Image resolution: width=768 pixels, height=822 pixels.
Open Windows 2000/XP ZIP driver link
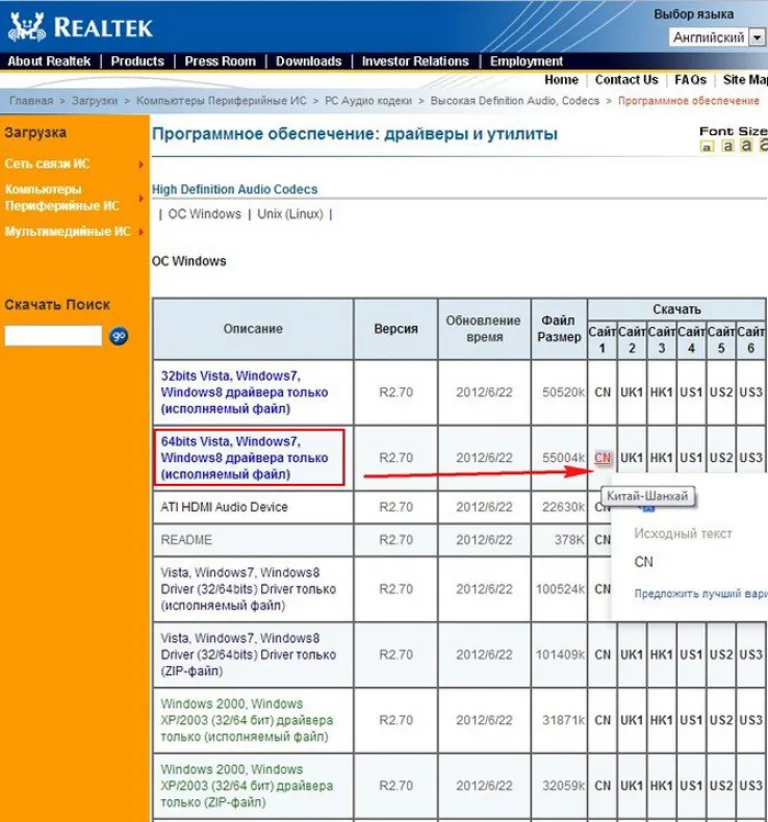pos(246,786)
